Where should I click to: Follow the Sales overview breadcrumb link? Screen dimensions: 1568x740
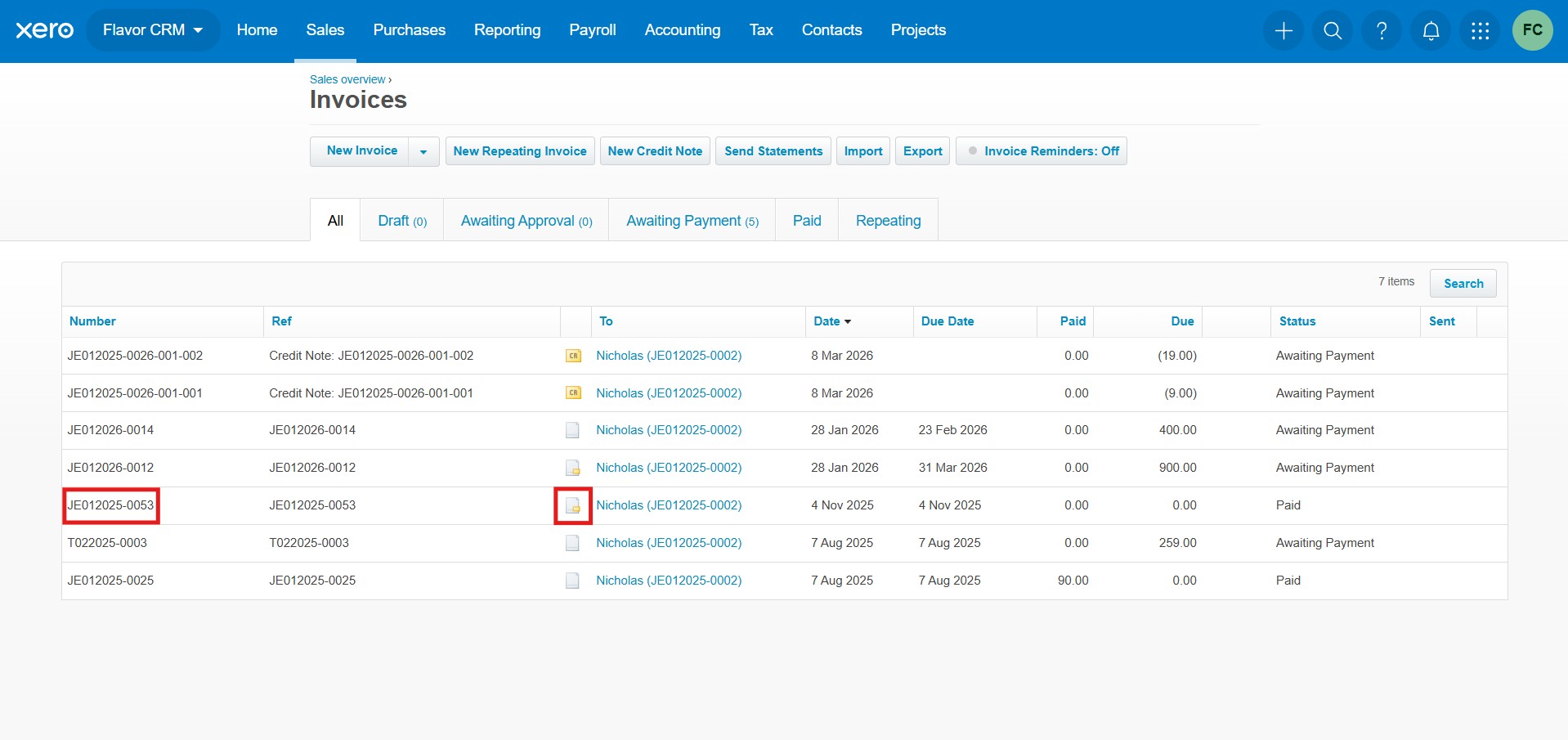[347, 79]
